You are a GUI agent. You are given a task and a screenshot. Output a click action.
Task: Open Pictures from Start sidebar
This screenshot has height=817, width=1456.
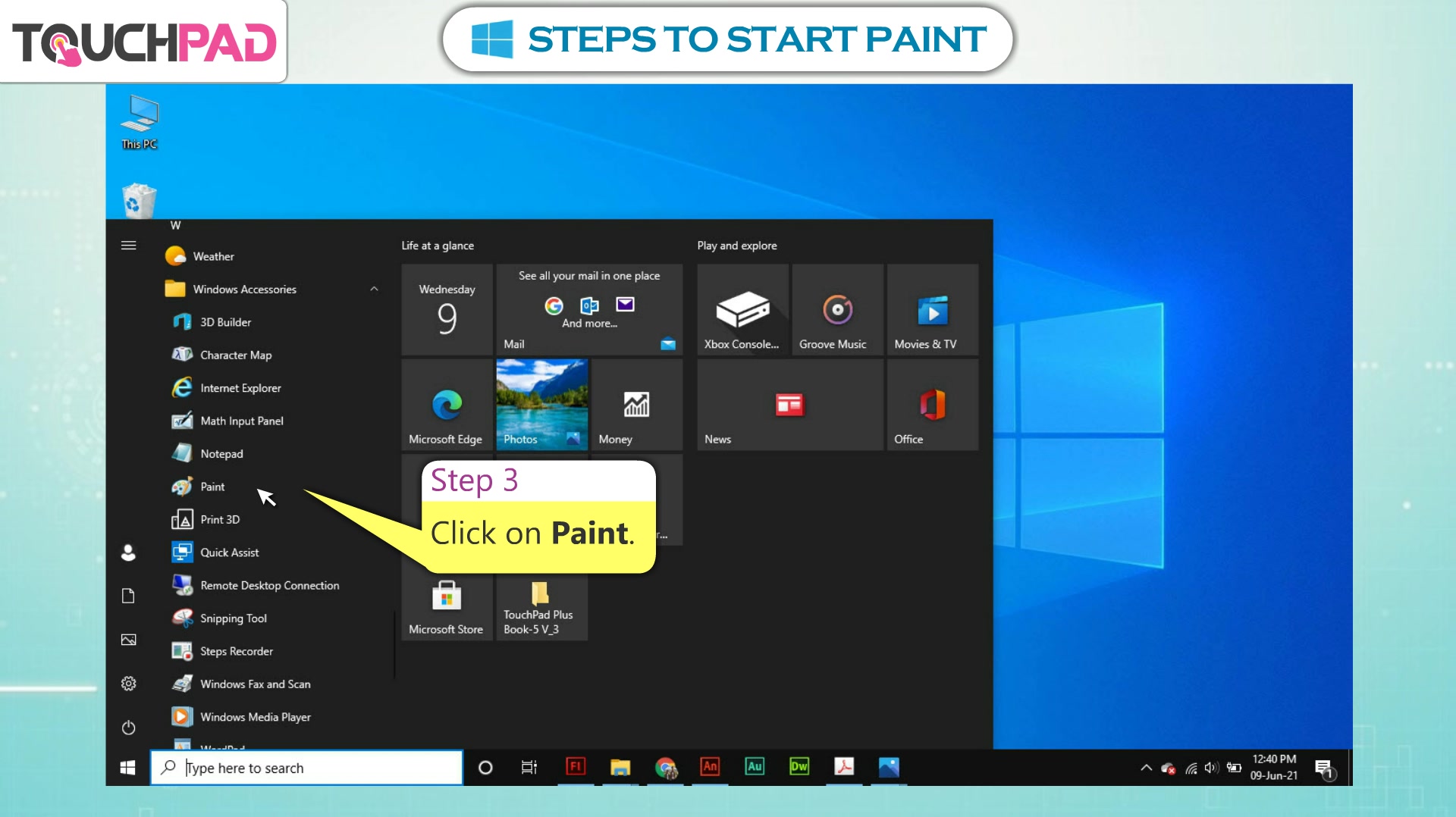pos(129,640)
